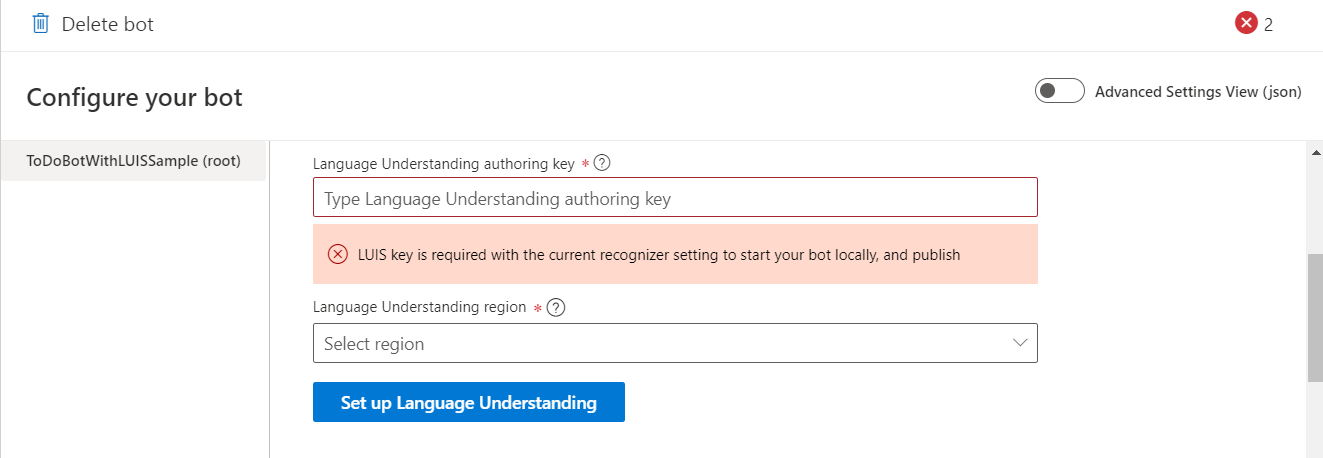The width and height of the screenshot is (1323, 458).
Task: Click the Configure your bot heading
Action: click(x=134, y=97)
